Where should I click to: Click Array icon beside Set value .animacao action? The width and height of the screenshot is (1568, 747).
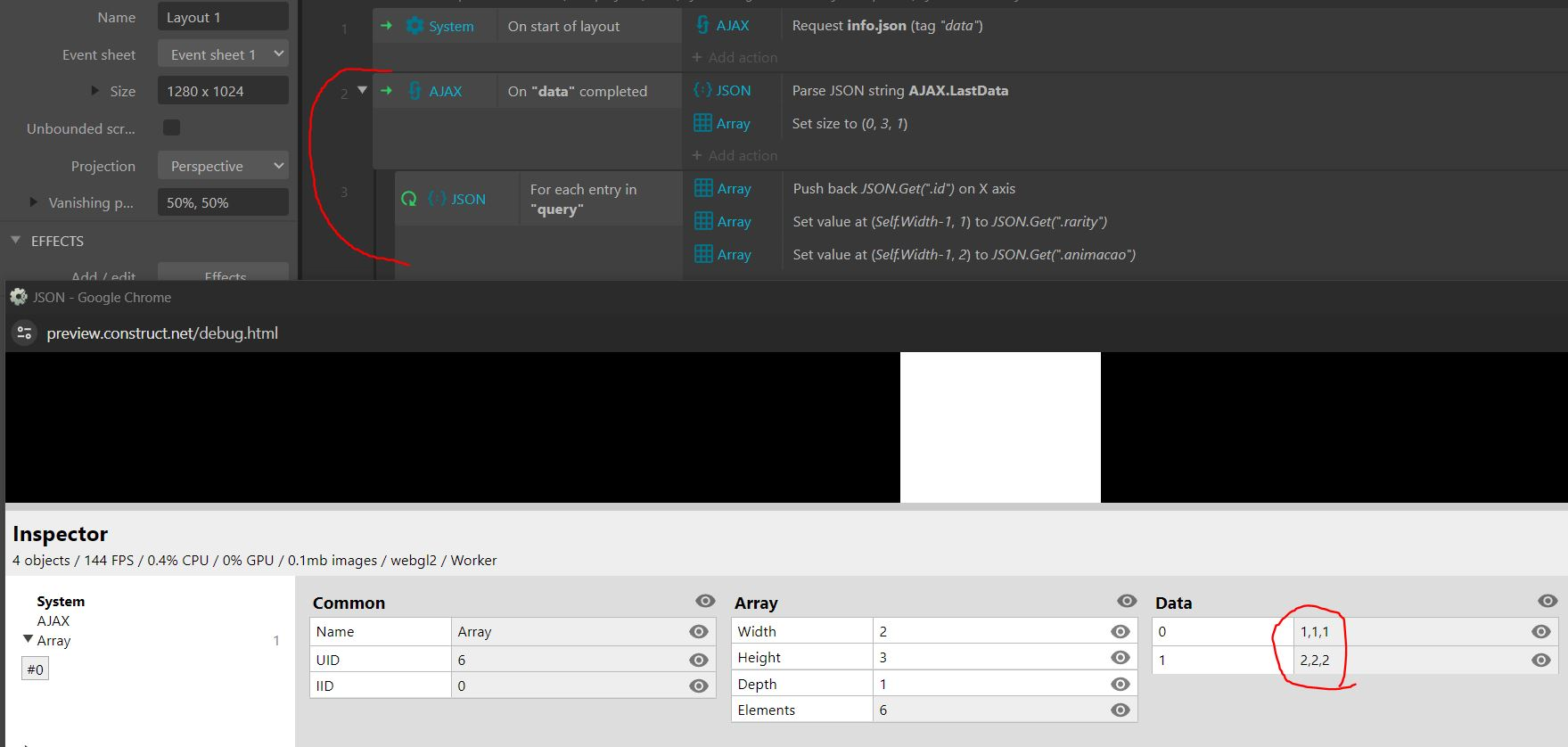point(703,254)
